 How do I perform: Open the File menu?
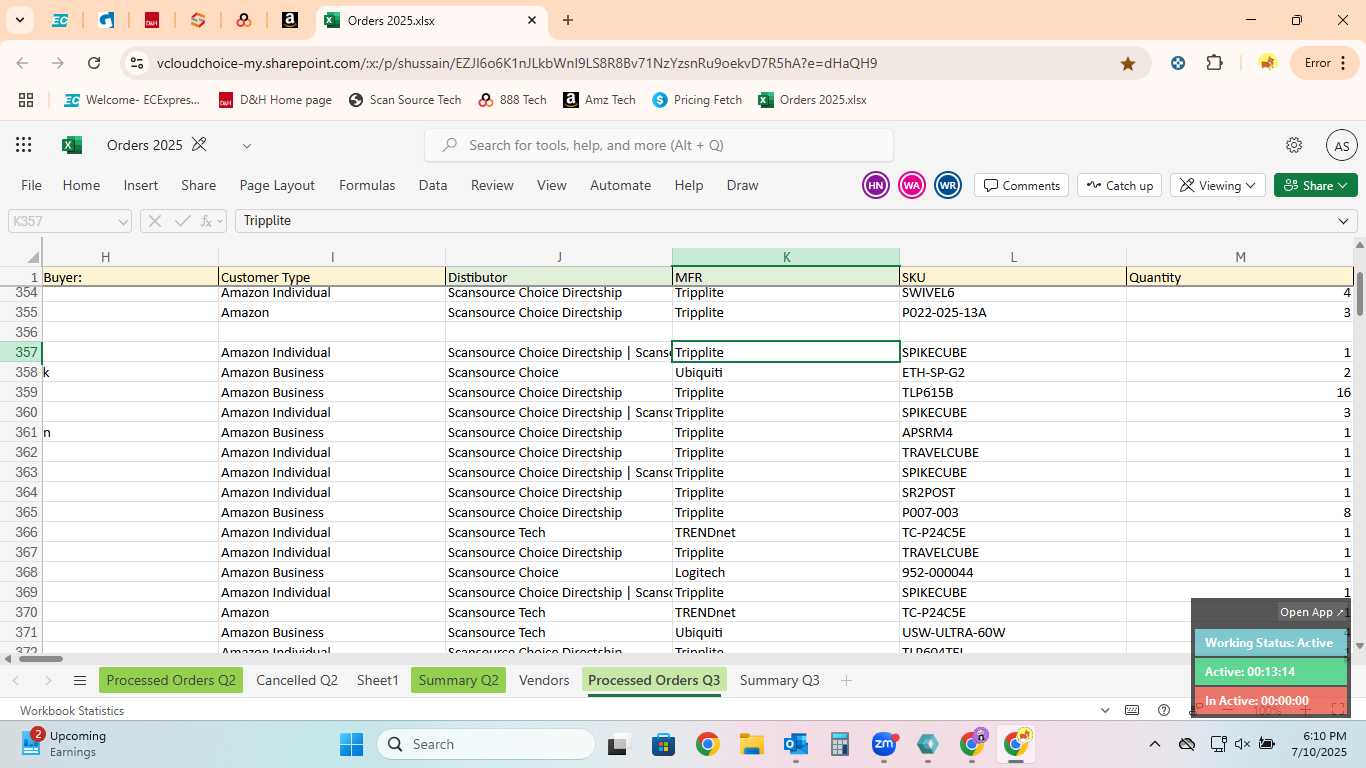point(32,185)
